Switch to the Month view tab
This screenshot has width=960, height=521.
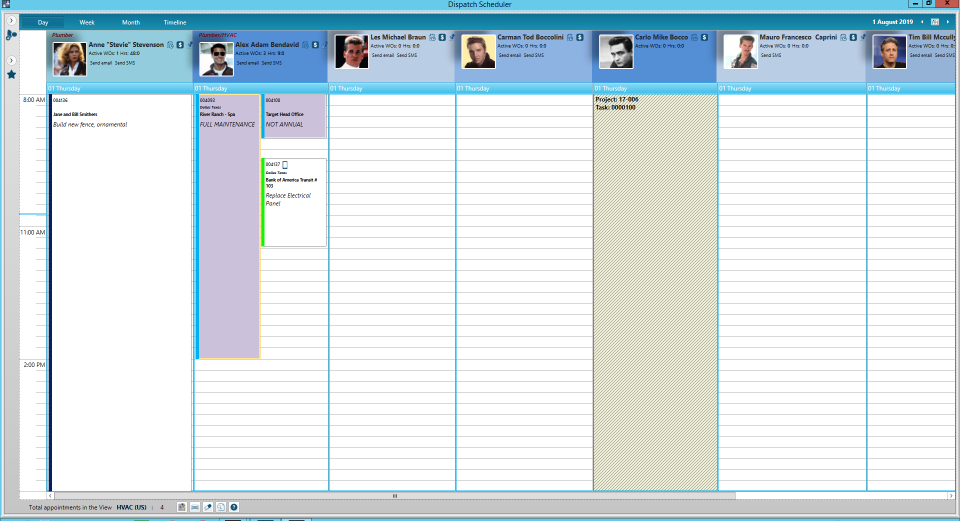point(130,23)
